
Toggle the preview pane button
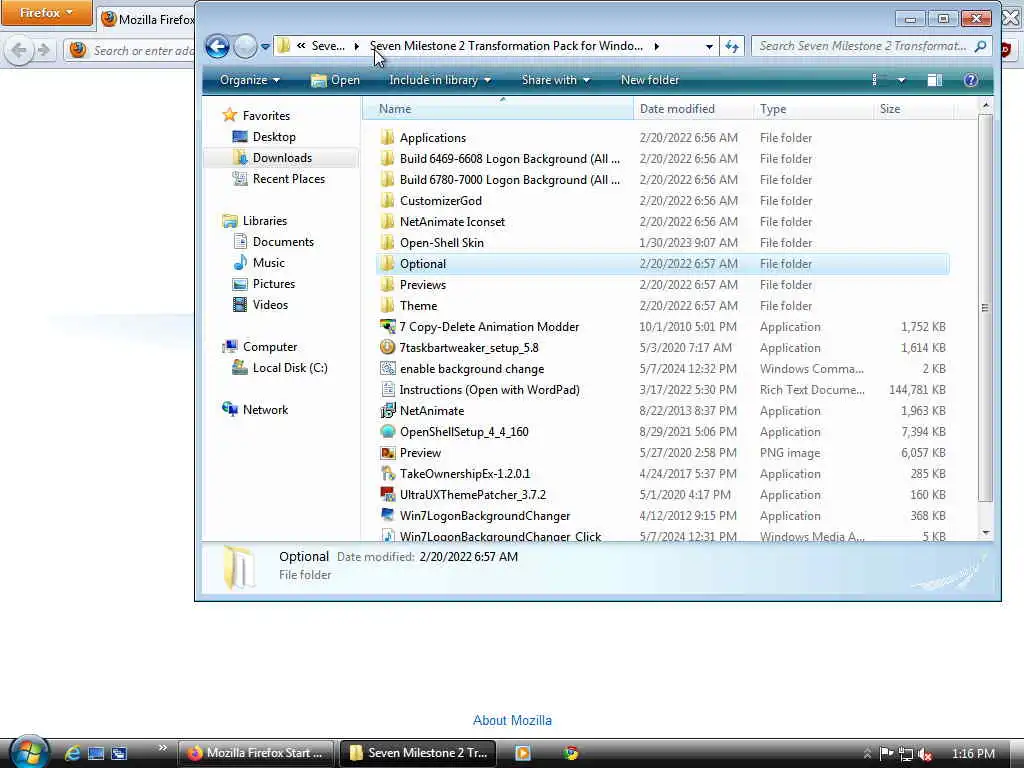[935, 80]
